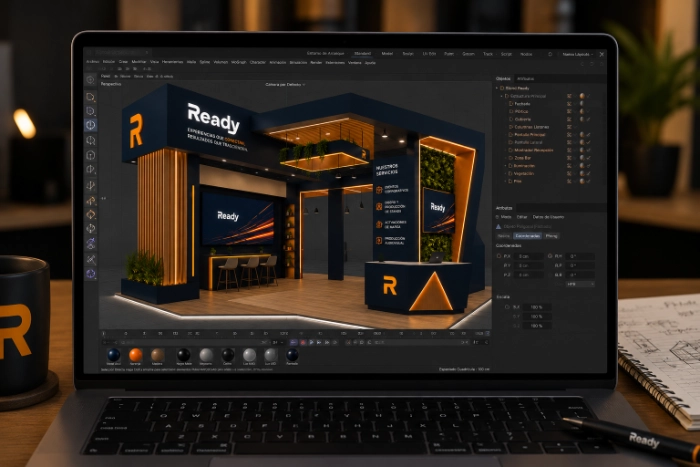Expand the Iluminación tree node
The image size is (700, 467).
(506, 166)
